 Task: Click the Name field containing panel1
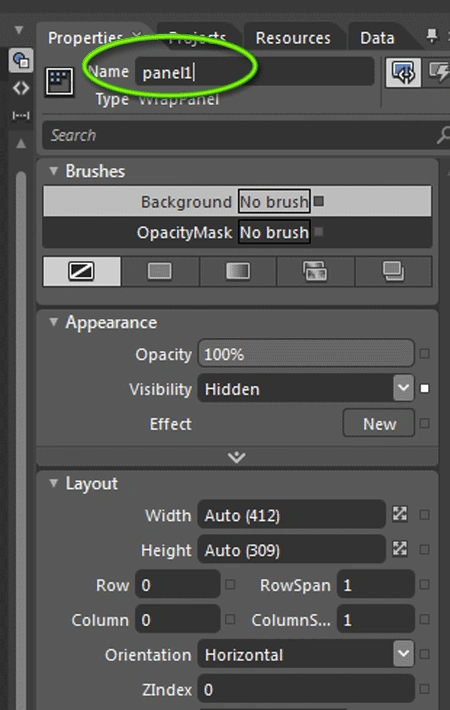[254, 72]
